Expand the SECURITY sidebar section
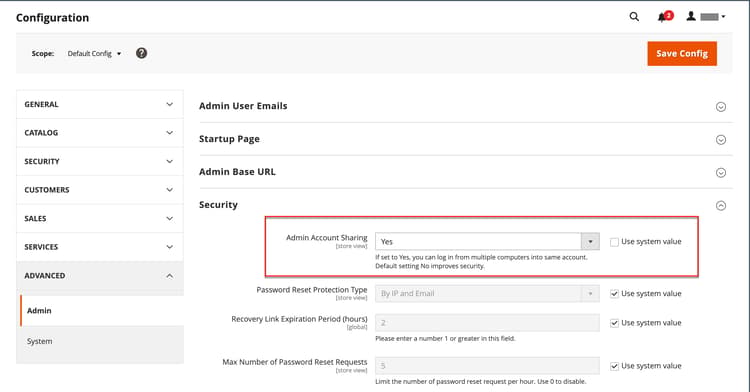The height and width of the screenshot is (392, 750). point(99,162)
